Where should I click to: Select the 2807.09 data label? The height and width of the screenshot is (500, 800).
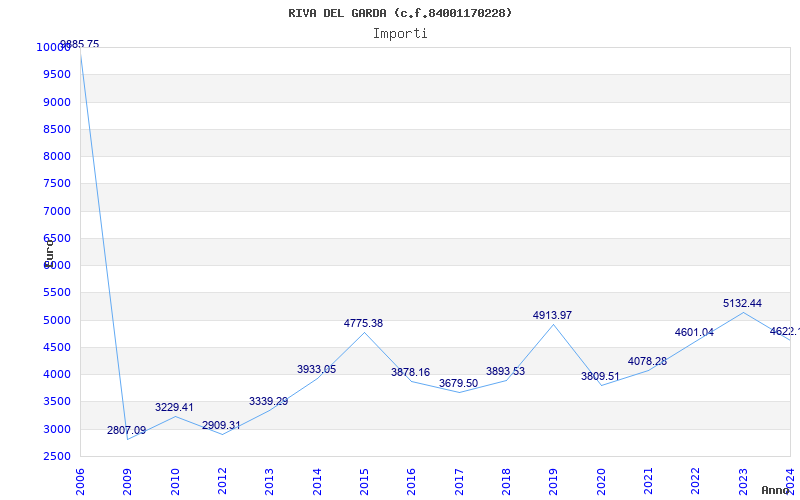(127, 431)
